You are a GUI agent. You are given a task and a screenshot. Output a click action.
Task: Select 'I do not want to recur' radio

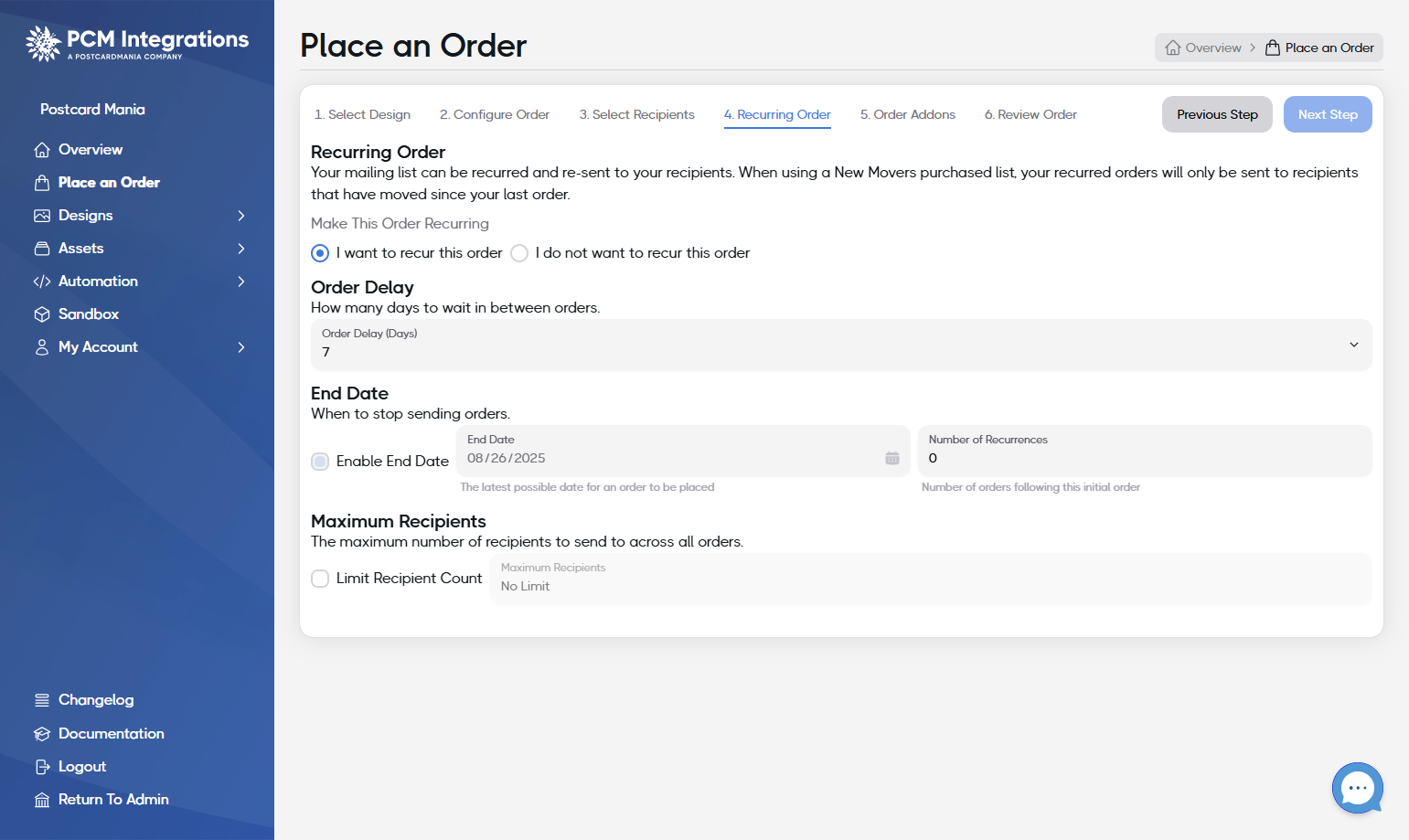pyautogui.click(x=519, y=253)
